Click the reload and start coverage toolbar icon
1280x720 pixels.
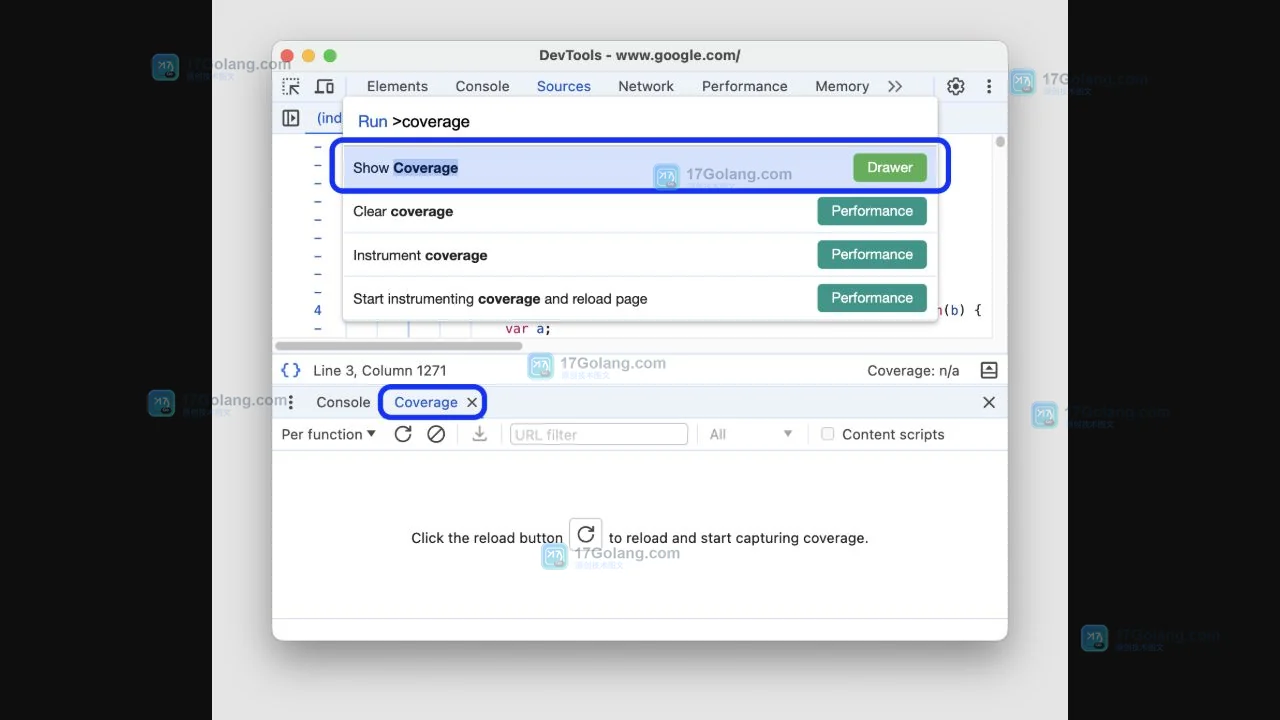click(x=403, y=434)
